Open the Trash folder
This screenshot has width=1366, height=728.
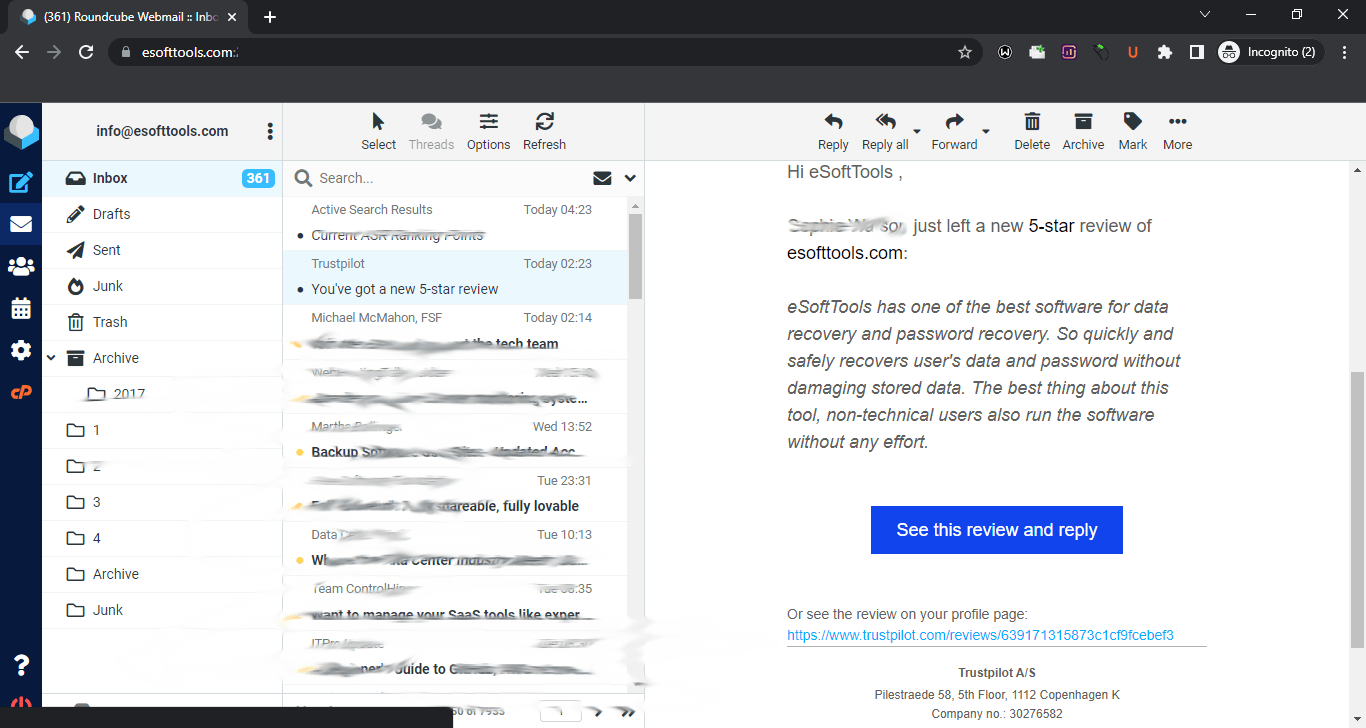point(162,322)
